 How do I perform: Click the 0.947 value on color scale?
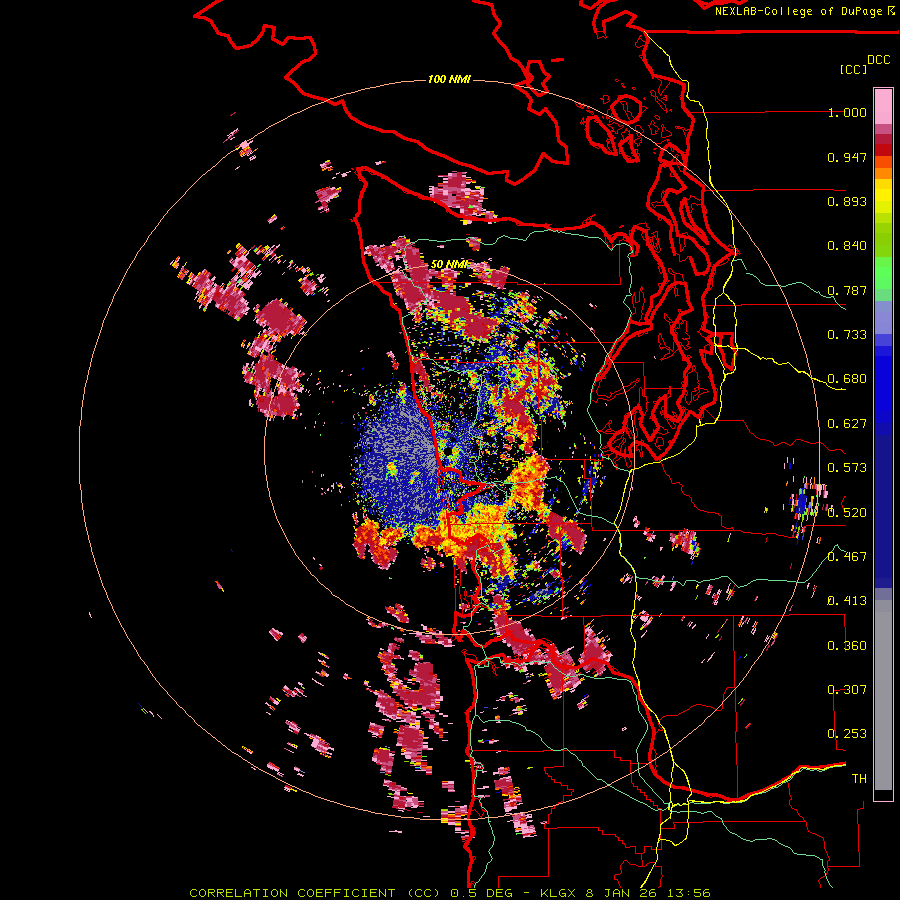coord(847,157)
